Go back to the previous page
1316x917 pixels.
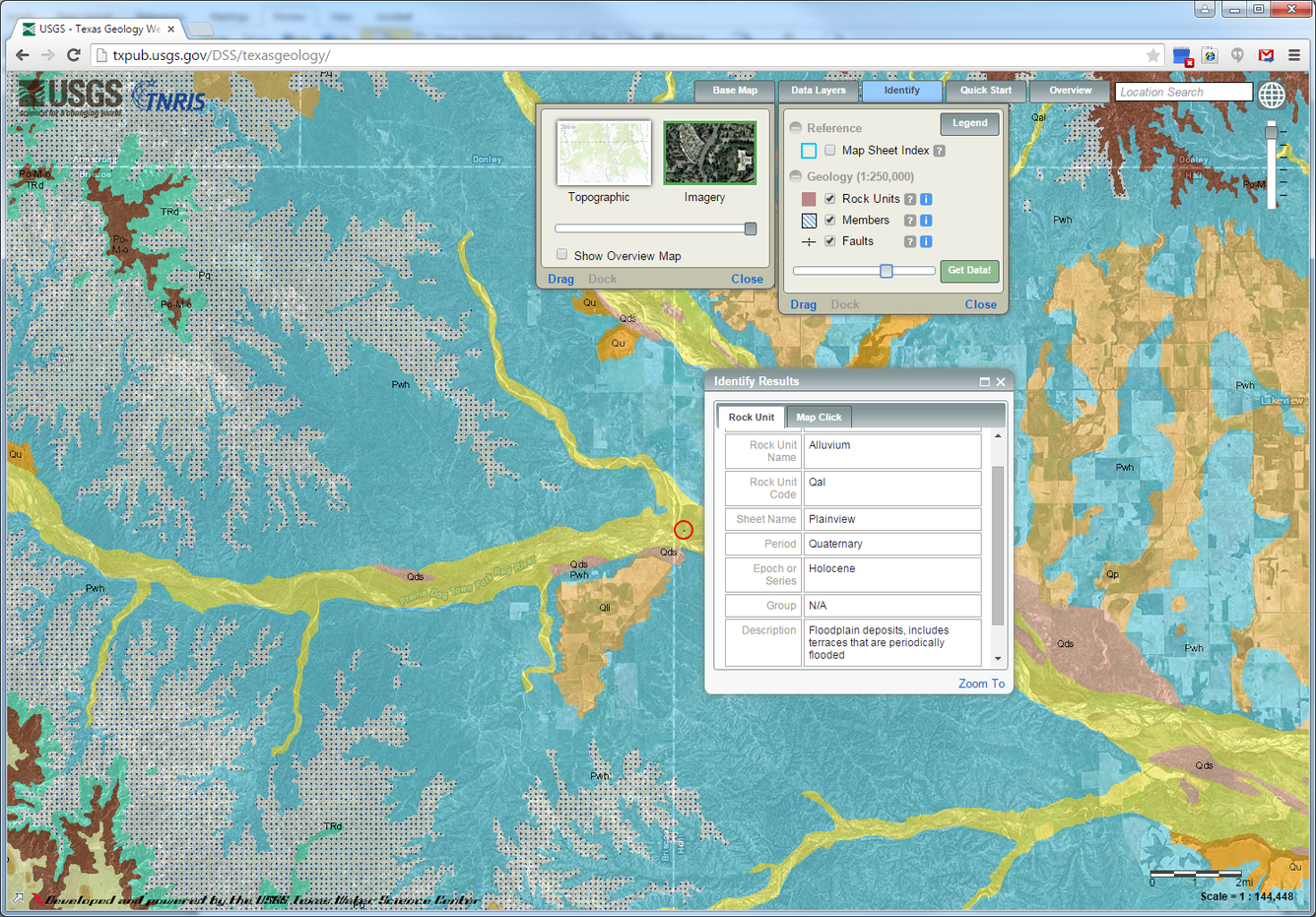click(22, 55)
